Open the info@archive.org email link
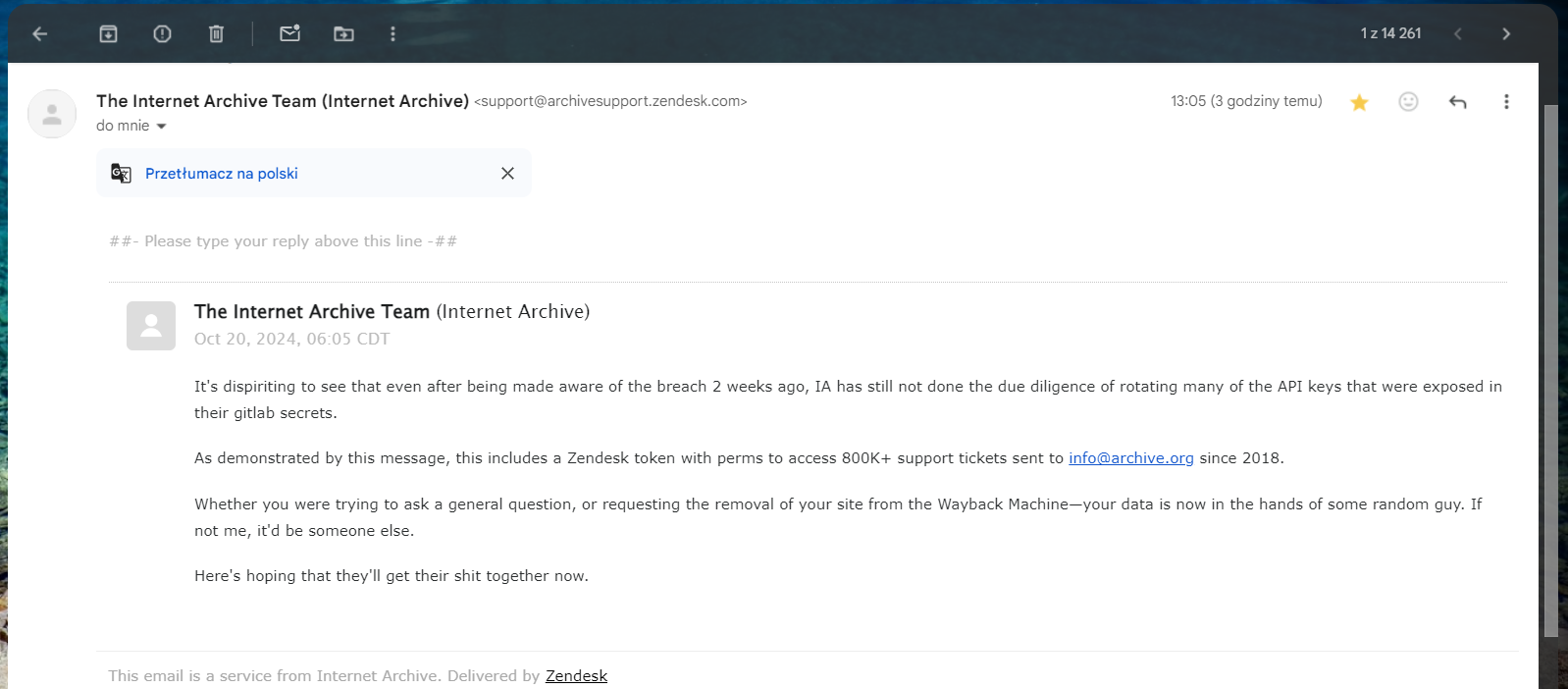The image size is (1568, 689). (1130, 458)
